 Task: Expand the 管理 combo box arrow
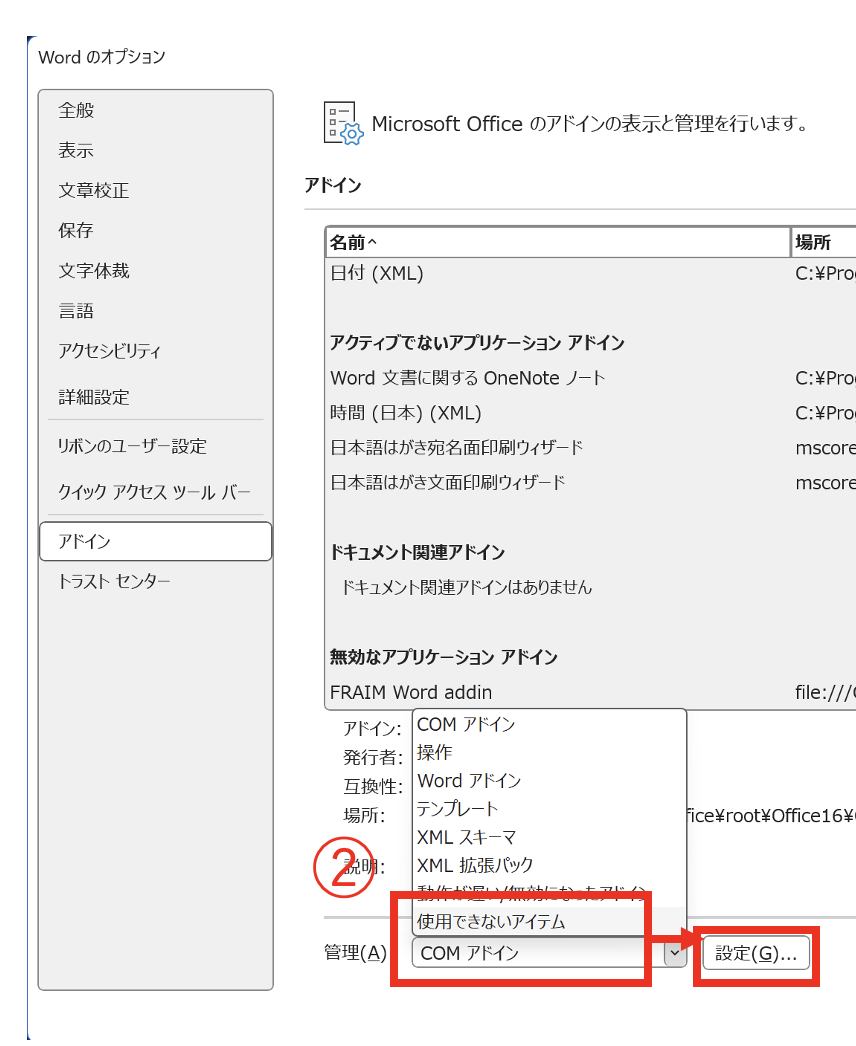[x=676, y=954]
